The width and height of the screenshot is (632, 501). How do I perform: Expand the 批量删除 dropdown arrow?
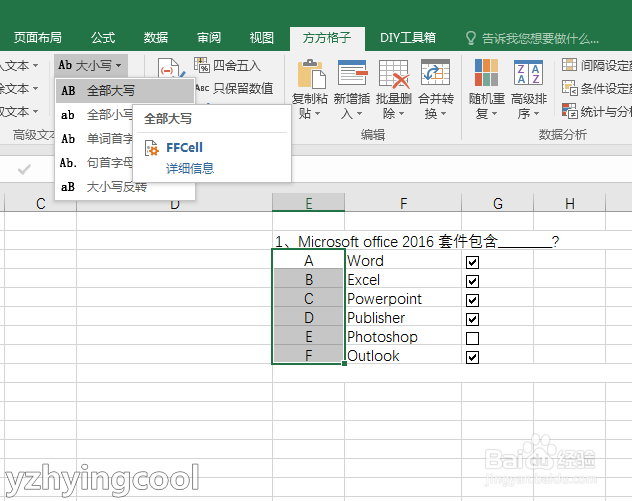coord(401,114)
